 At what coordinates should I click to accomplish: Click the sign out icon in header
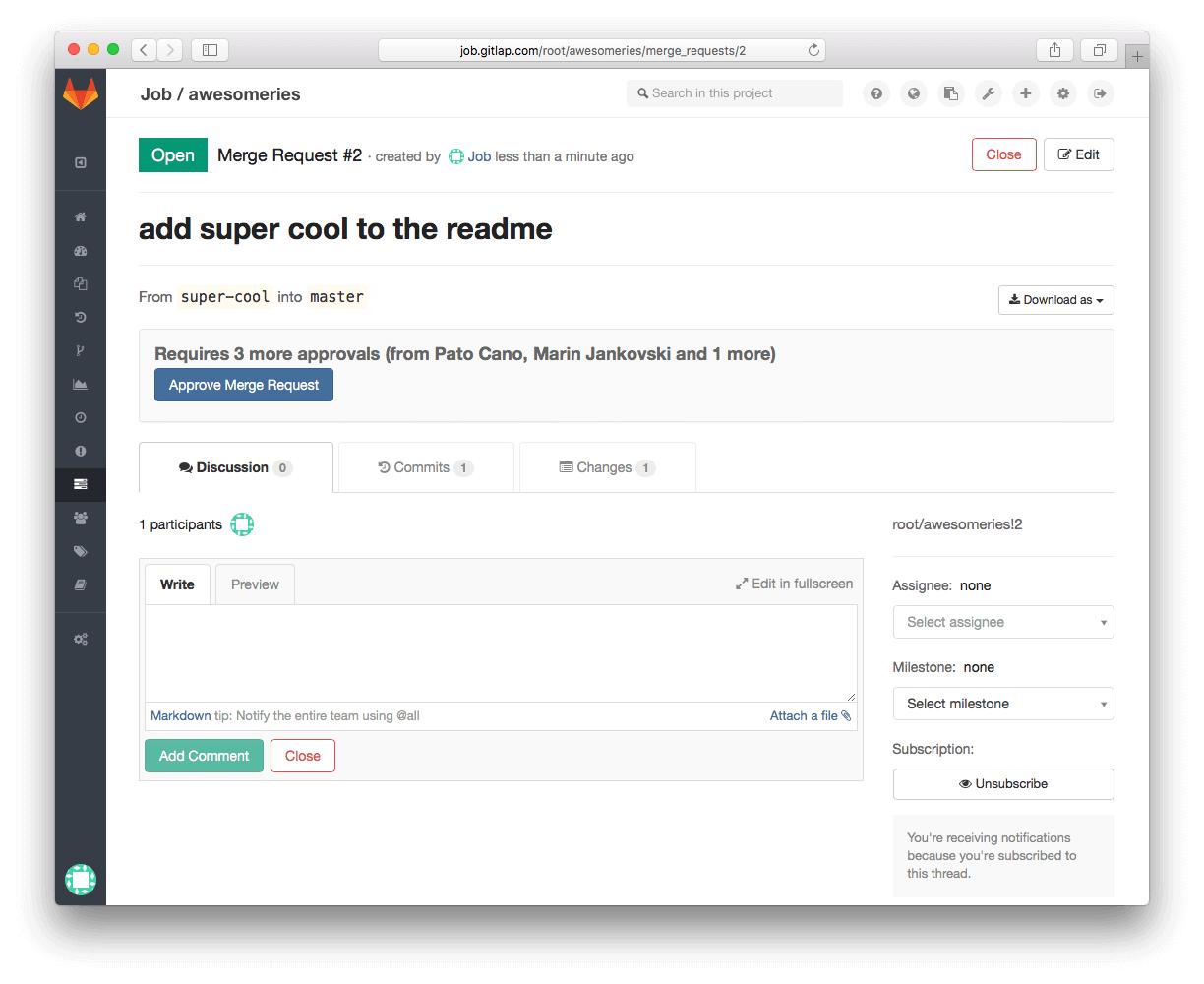click(x=1101, y=93)
